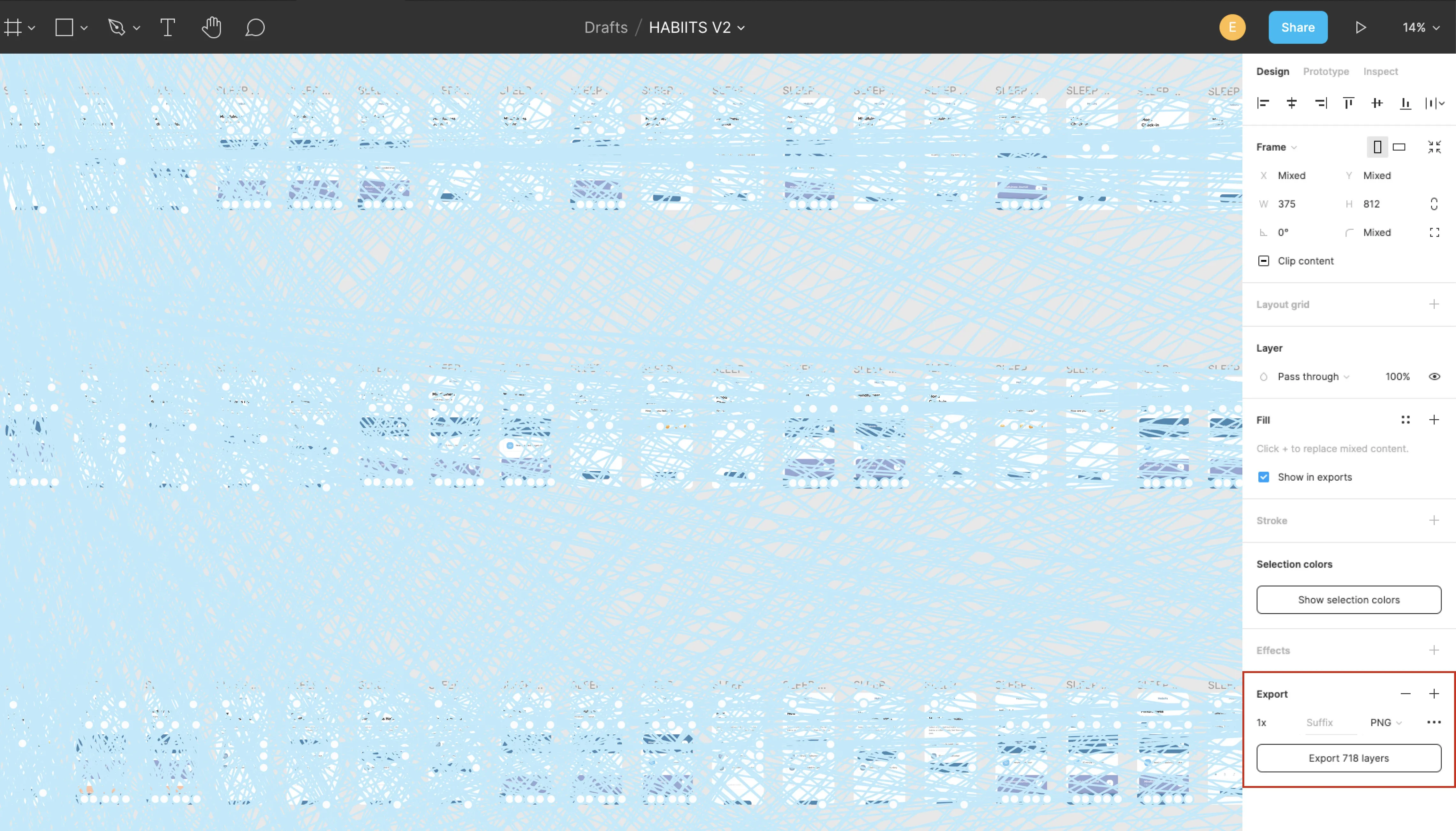Click align left icon
The width and height of the screenshot is (1456, 831).
coord(1263,103)
